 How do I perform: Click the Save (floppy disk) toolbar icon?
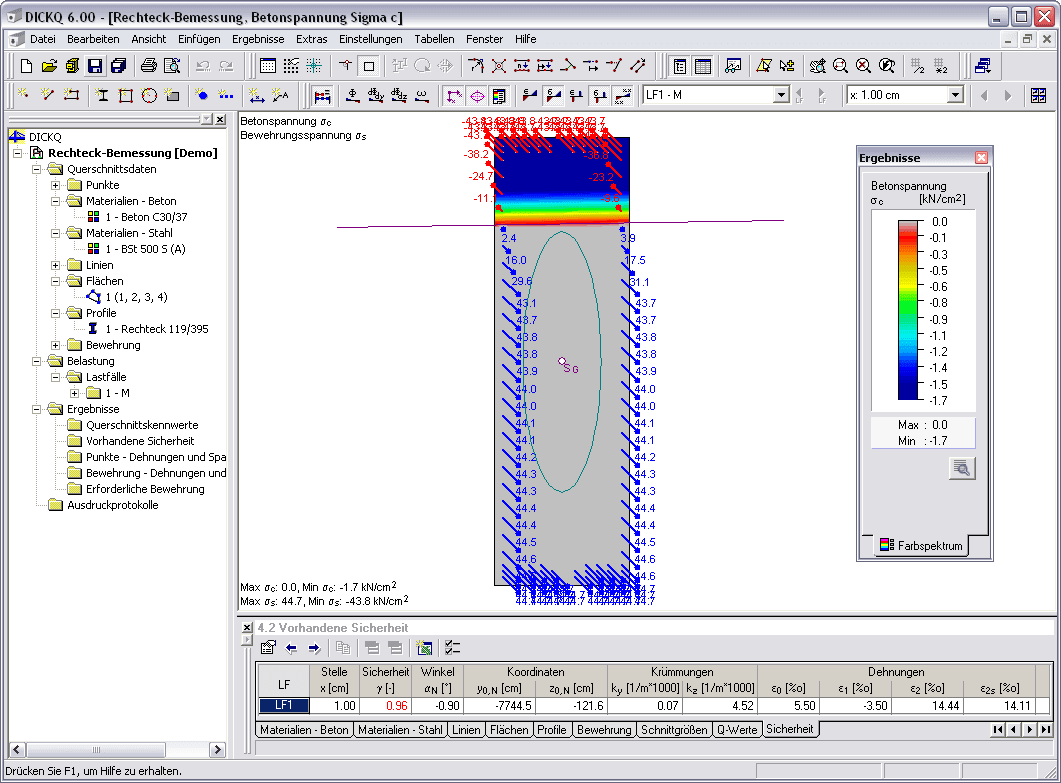tap(94, 66)
